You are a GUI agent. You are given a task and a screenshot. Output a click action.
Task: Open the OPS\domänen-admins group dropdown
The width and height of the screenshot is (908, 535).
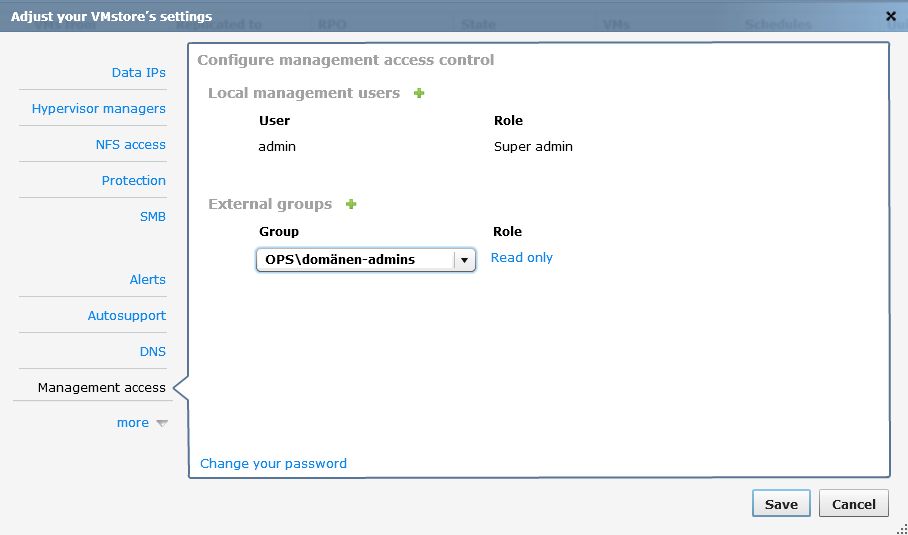tap(463, 260)
